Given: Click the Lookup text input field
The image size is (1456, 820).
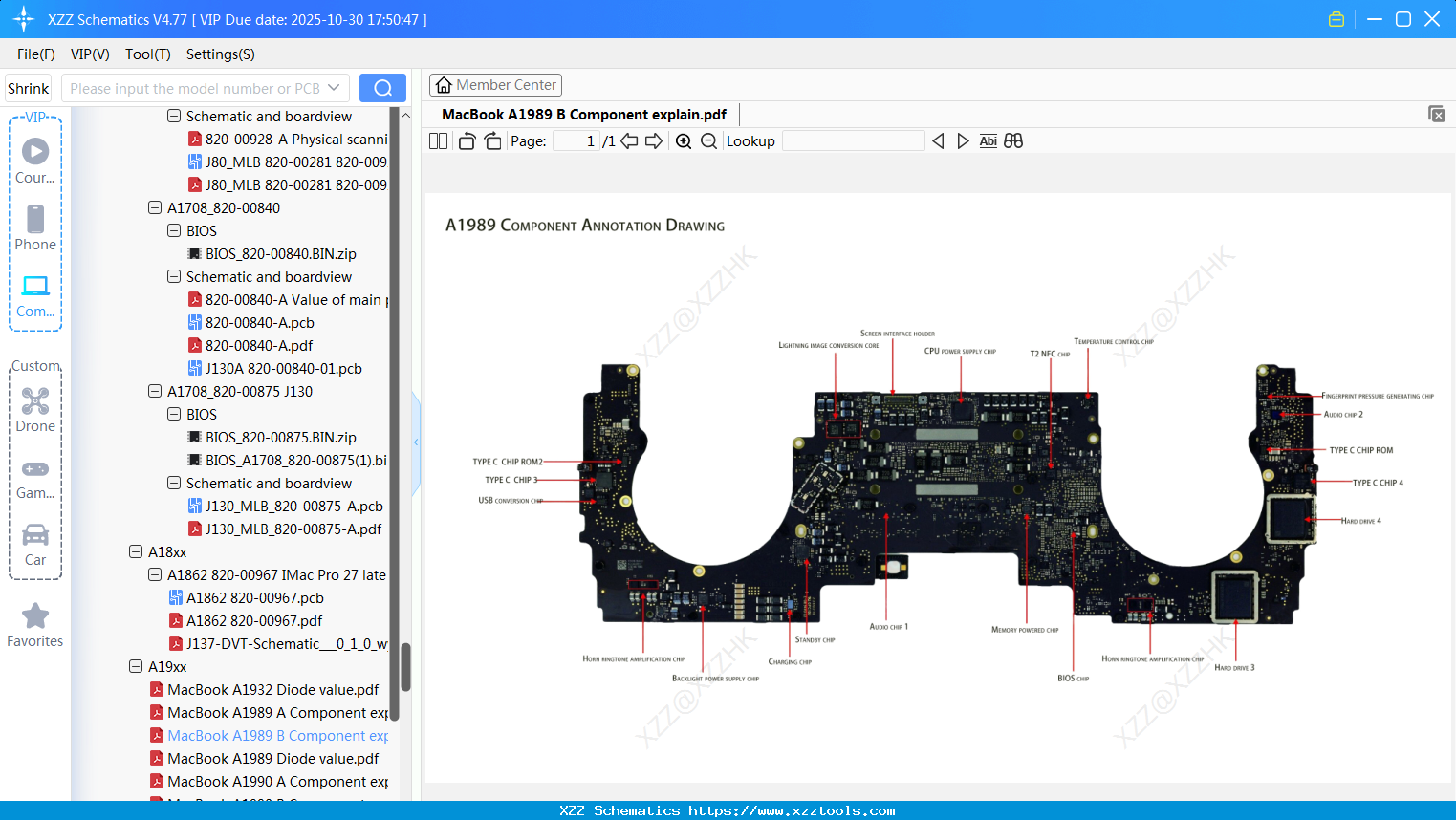Looking at the screenshot, I should click(x=853, y=141).
